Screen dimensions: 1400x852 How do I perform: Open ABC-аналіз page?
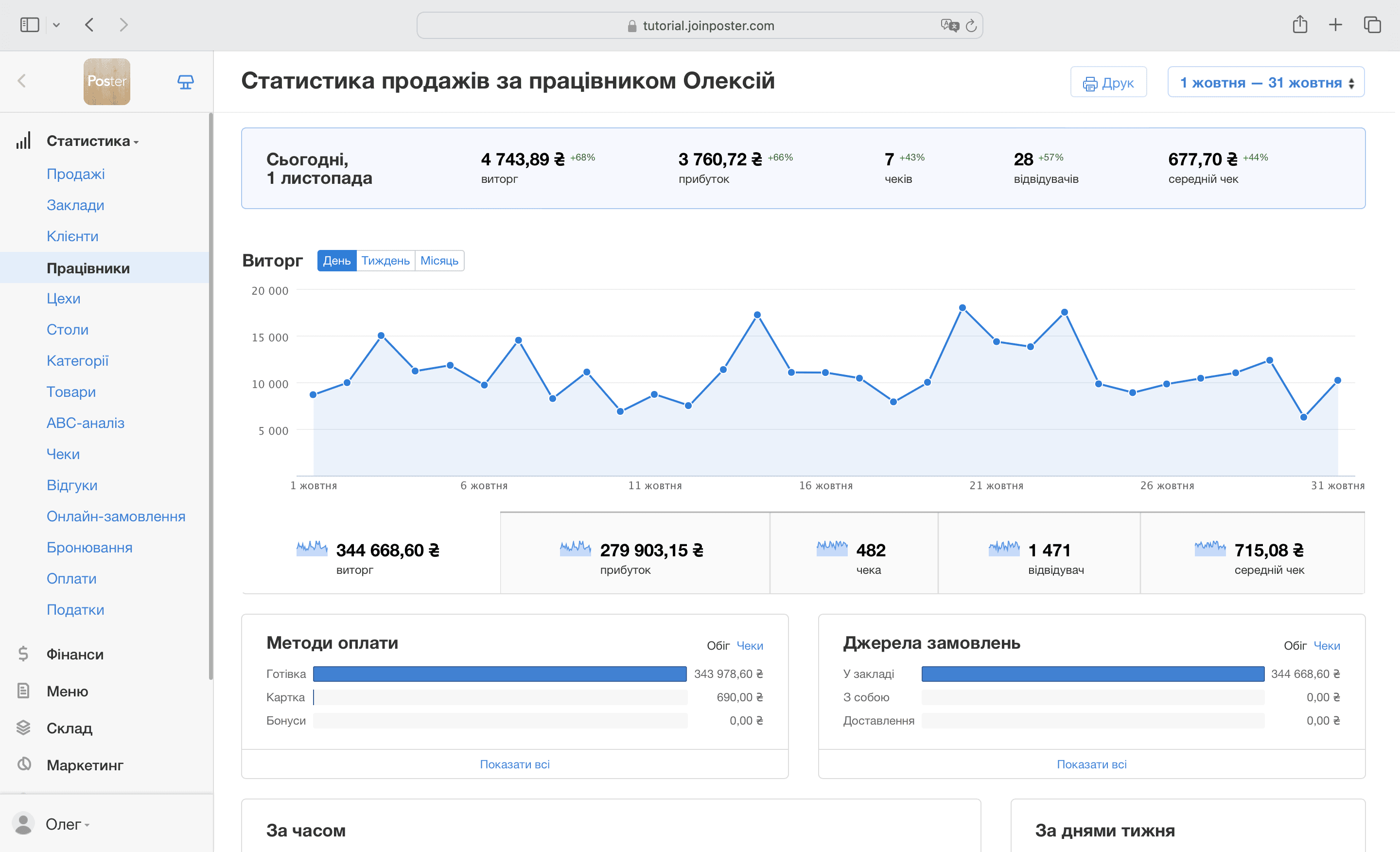point(85,423)
